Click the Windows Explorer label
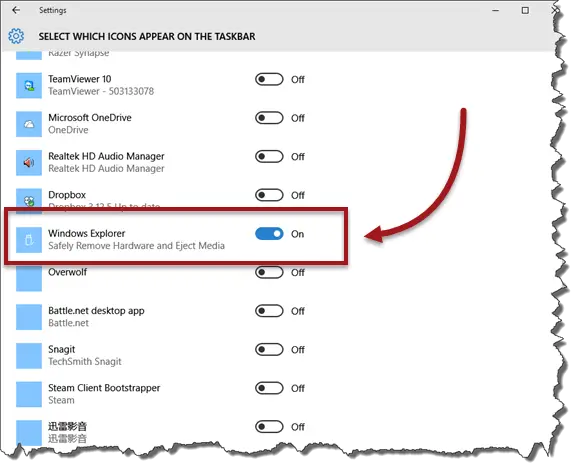 pyautogui.click(x=87, y=233)
